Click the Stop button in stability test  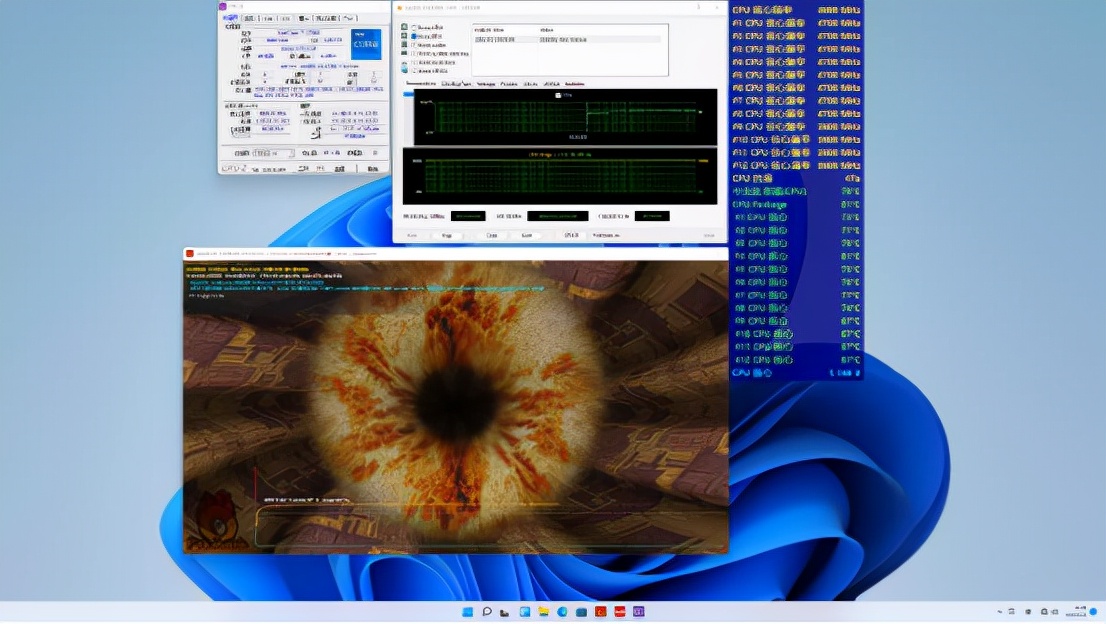[446, 235]
